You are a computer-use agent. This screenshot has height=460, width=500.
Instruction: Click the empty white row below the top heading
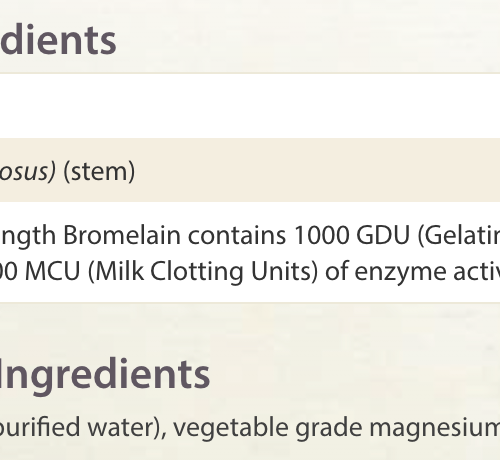point(250,106)
